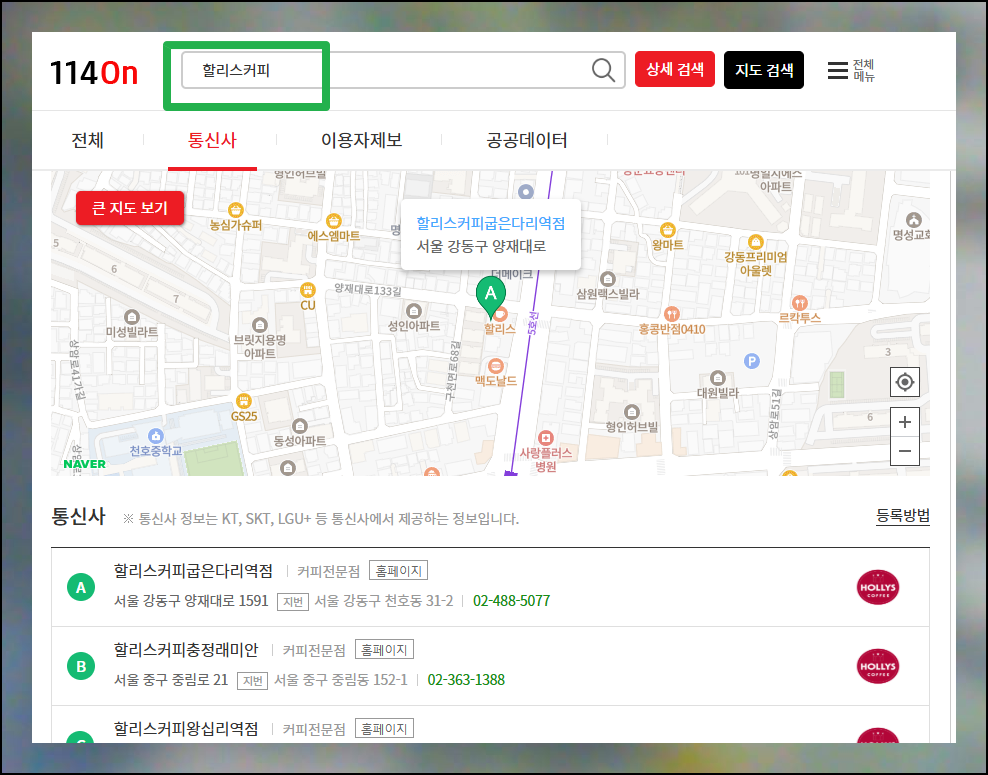This screenshot has height=775, width=988.
Task: Click the 114On logo
Action: 94,72
